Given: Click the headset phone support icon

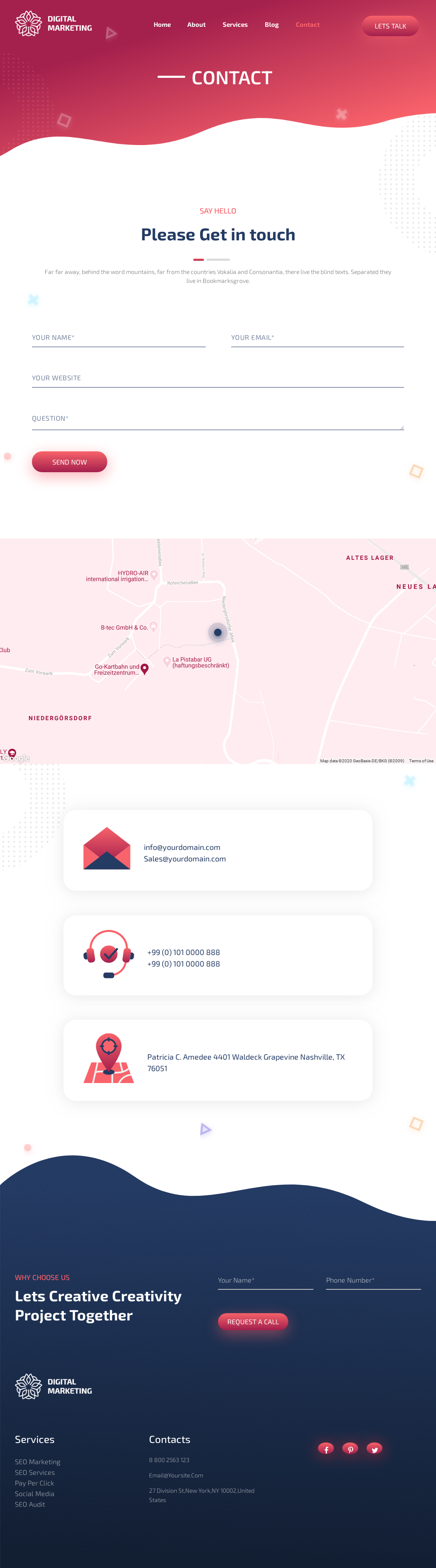Looking at the screenshot, I should click(x=109, y=954).
